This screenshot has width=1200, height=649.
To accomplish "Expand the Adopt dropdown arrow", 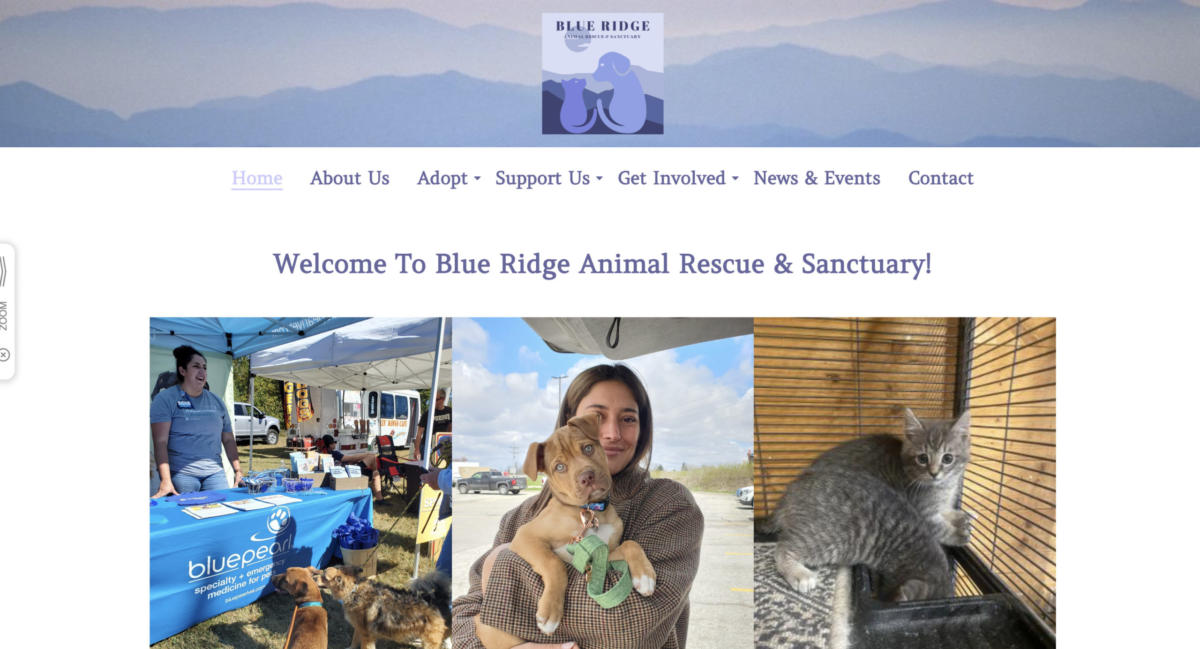I will (477, 179).
